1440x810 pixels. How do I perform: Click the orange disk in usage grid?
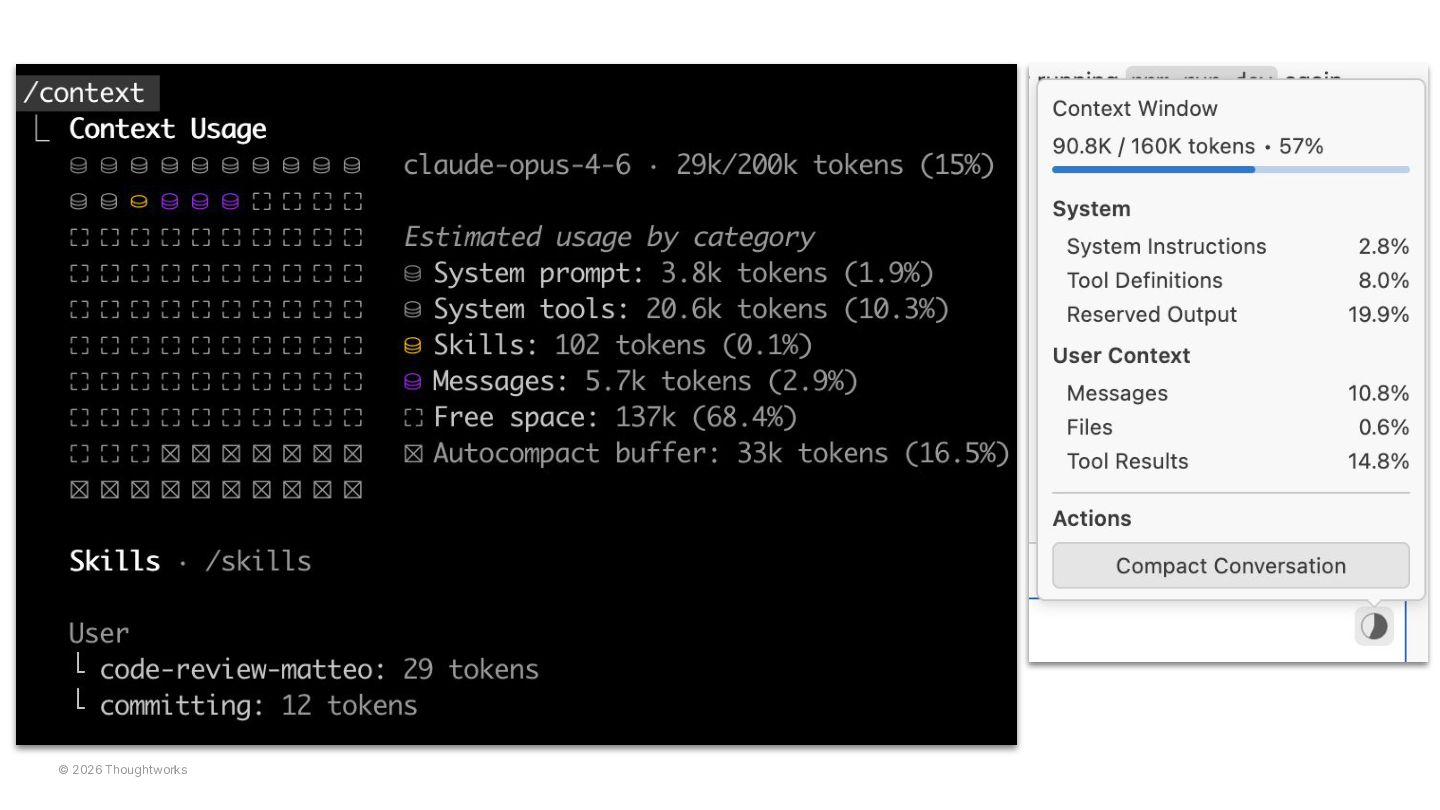pos(139,202)
